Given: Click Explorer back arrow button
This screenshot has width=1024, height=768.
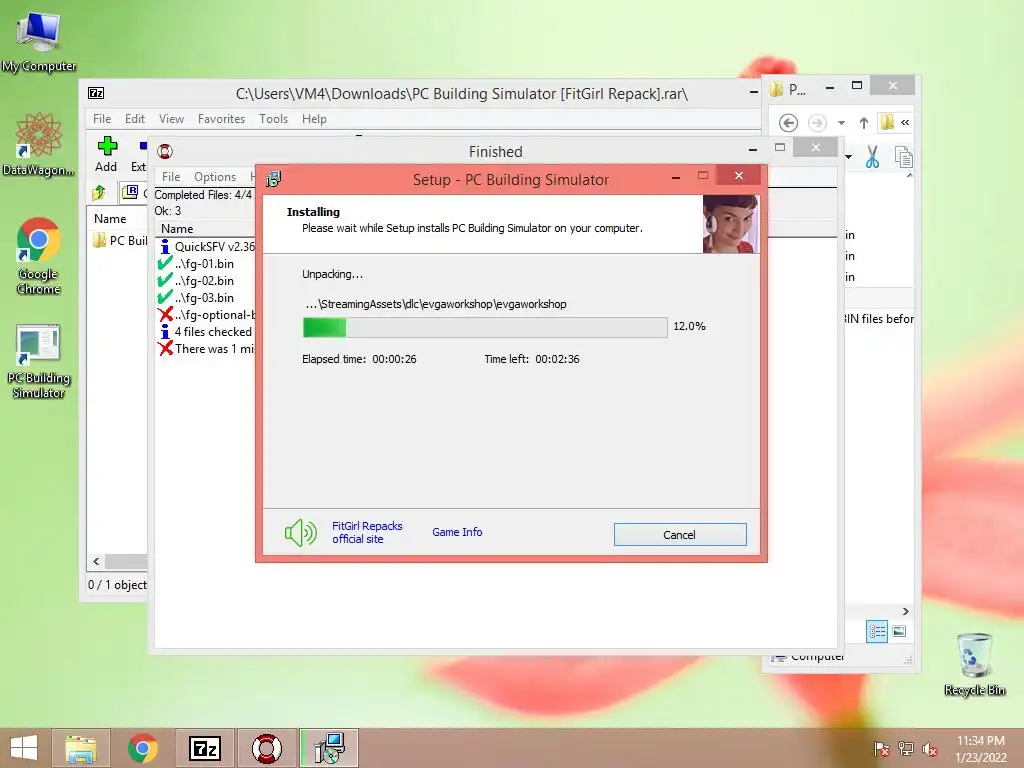Looking at the screenshot, I should click(x=788, y=123).
